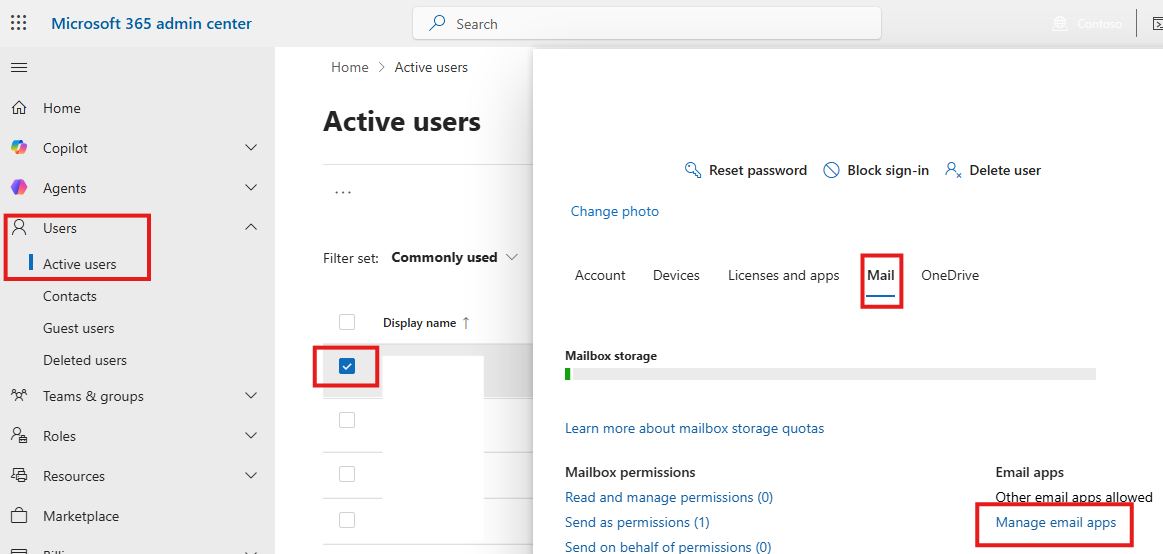The width and height of the screenshot is (1163, 554).
Task: Click the Delete user button
Action: coord(992,171)
